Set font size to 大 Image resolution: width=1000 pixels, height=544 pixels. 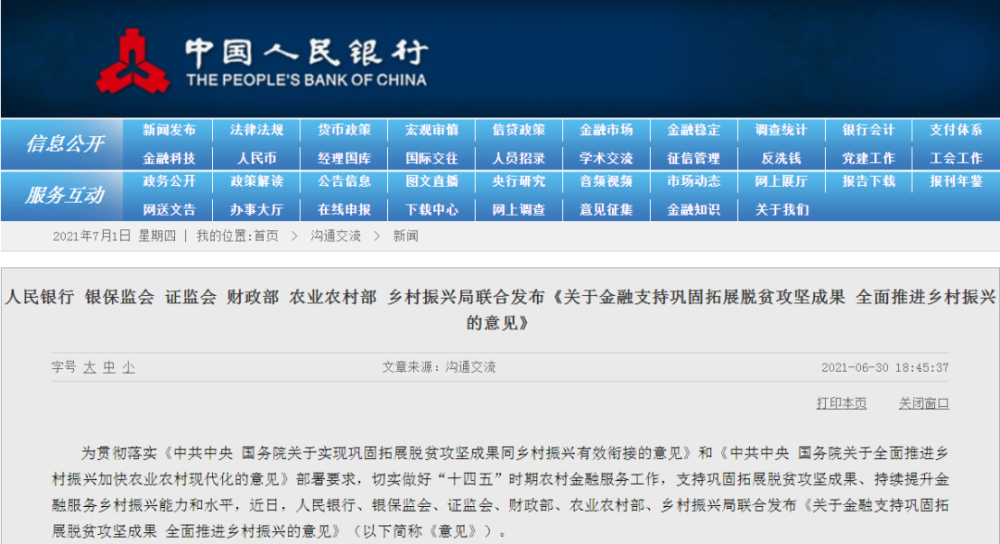pyautogui.click(x=90, y=368)
